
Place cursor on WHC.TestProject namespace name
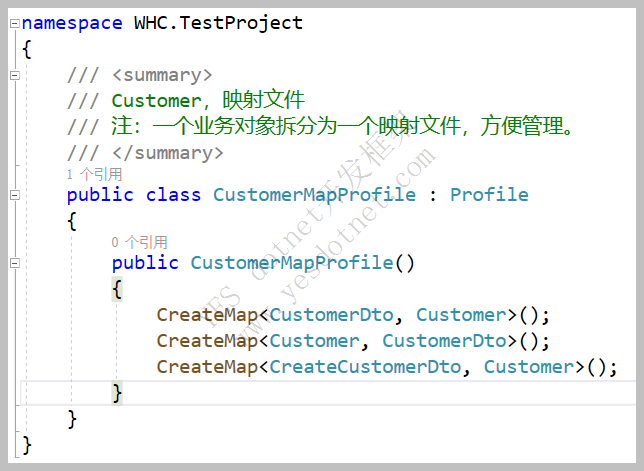218,22
